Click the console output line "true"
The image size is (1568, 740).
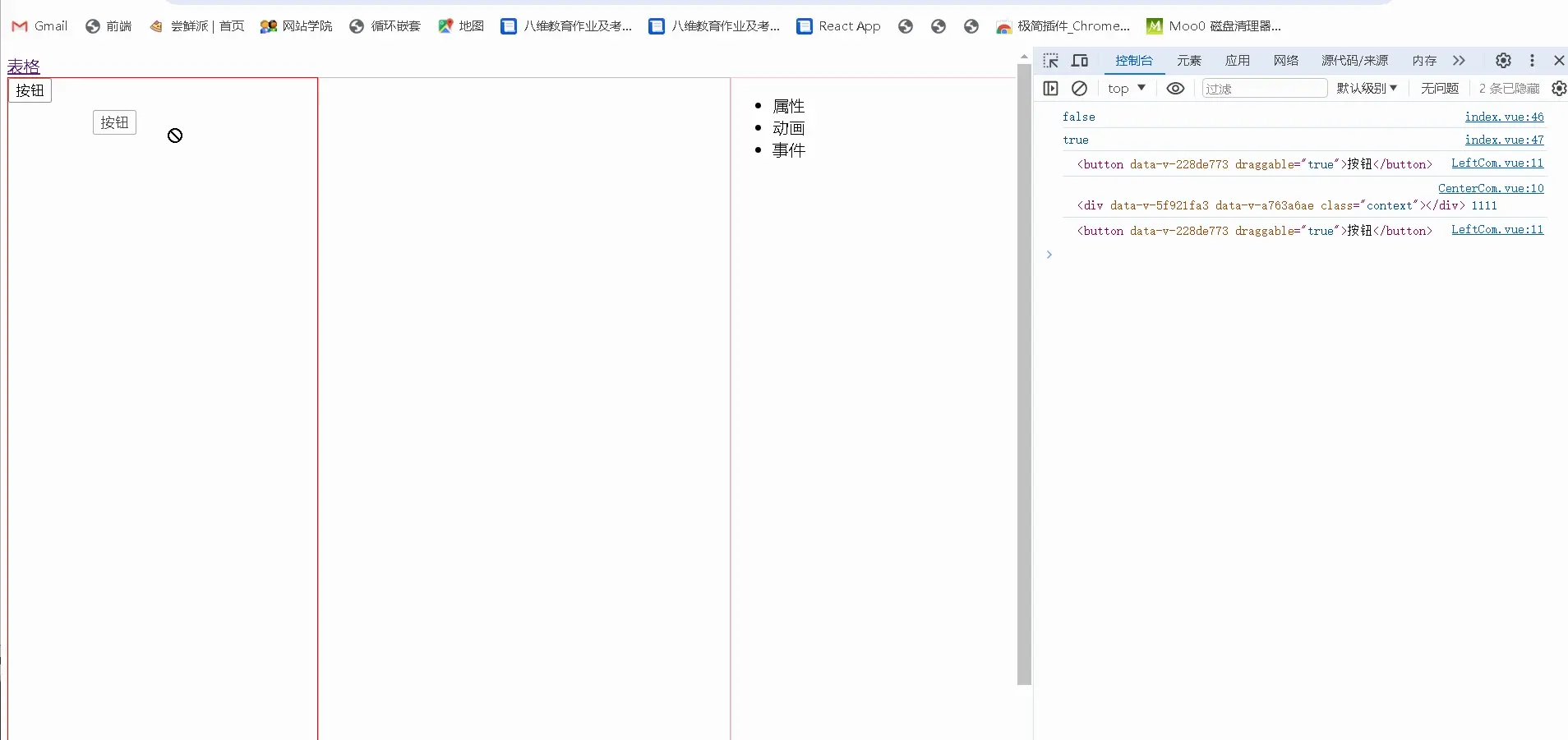pyautogui.click(x=1076, y=140)
